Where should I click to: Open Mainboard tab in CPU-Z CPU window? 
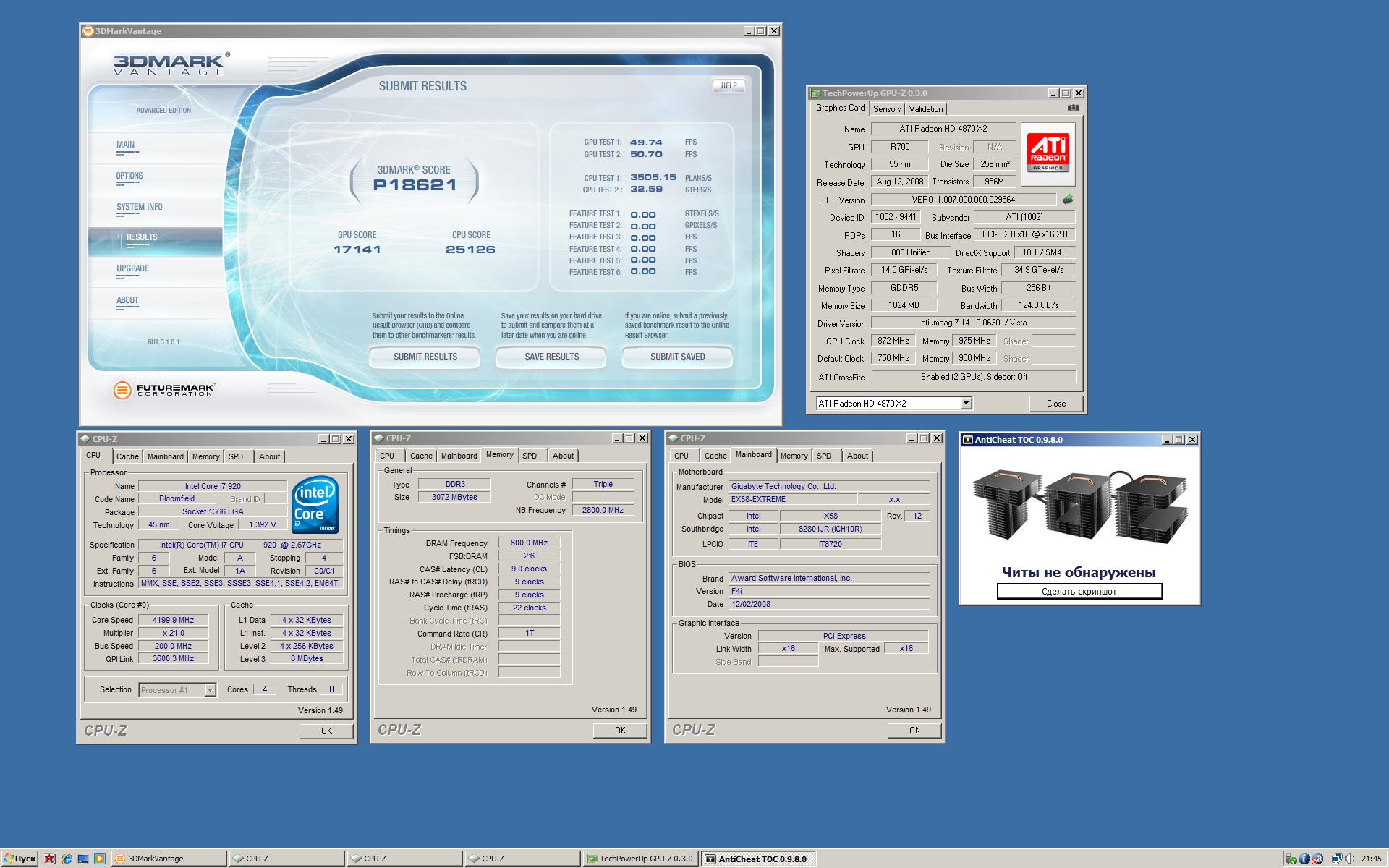point(165,456)
